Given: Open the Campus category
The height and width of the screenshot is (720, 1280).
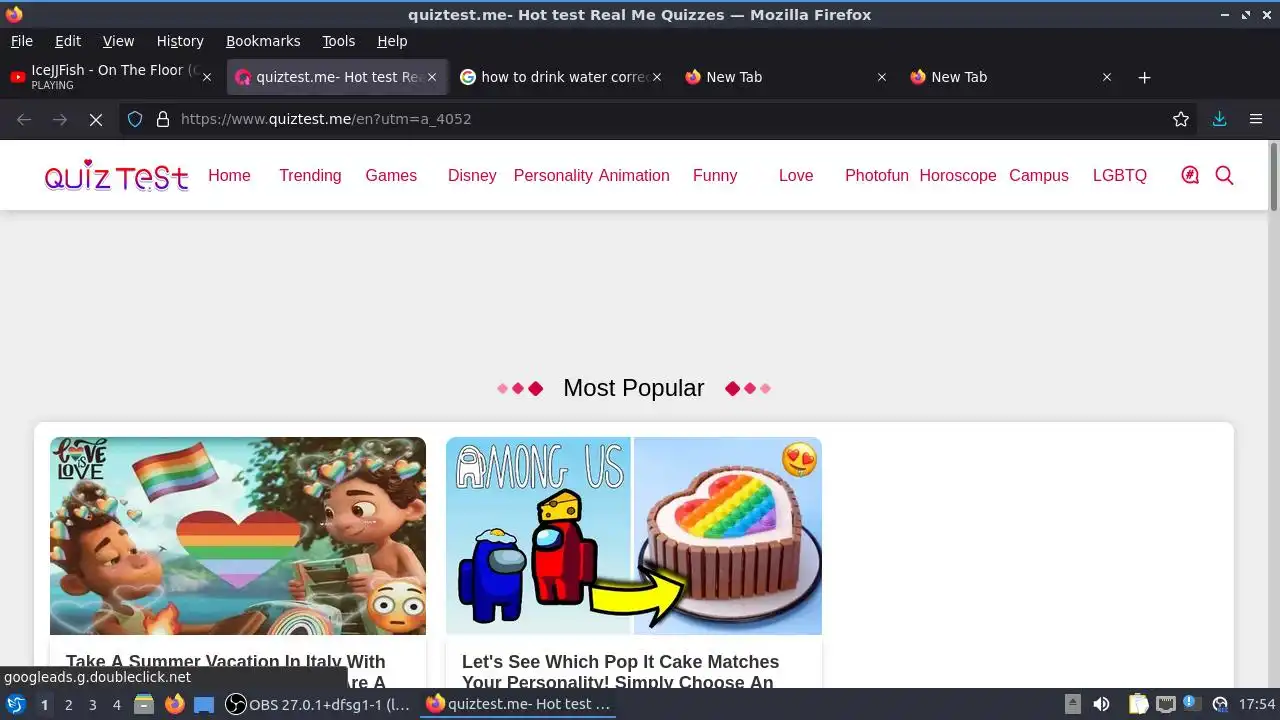Looking at the screenshot, I should 1039,175.
